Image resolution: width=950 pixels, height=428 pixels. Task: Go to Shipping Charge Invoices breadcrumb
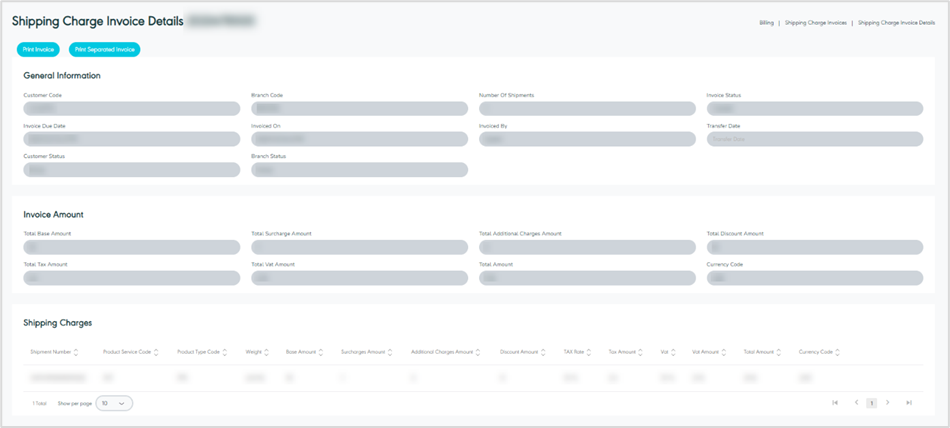point(814,21)
